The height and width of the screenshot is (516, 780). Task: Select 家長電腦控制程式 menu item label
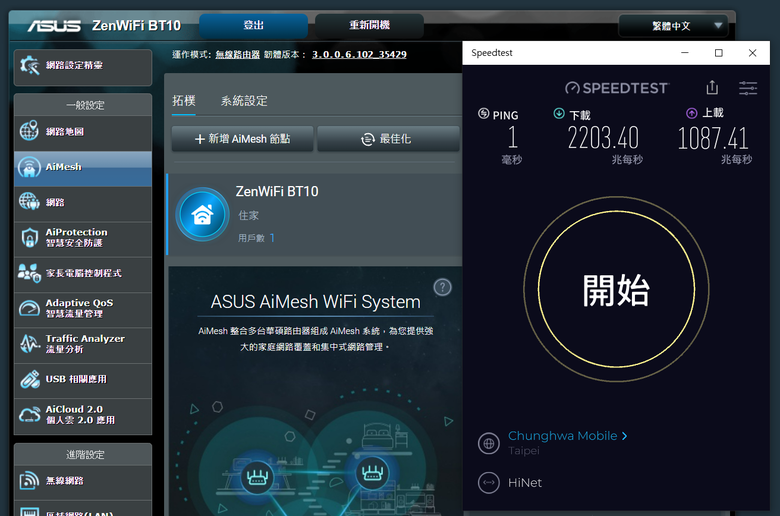click(x=84, y=273)
